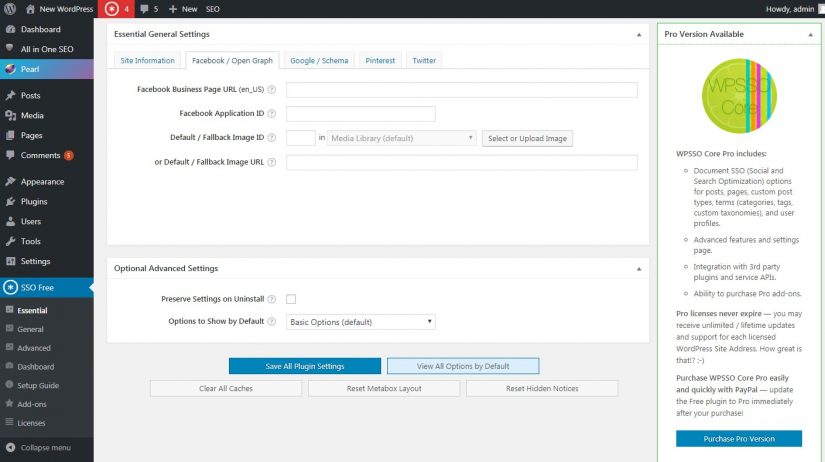Open the Setup Guide submenu item
The height and width of the screenshot is (462, 825).
[38, 385]
